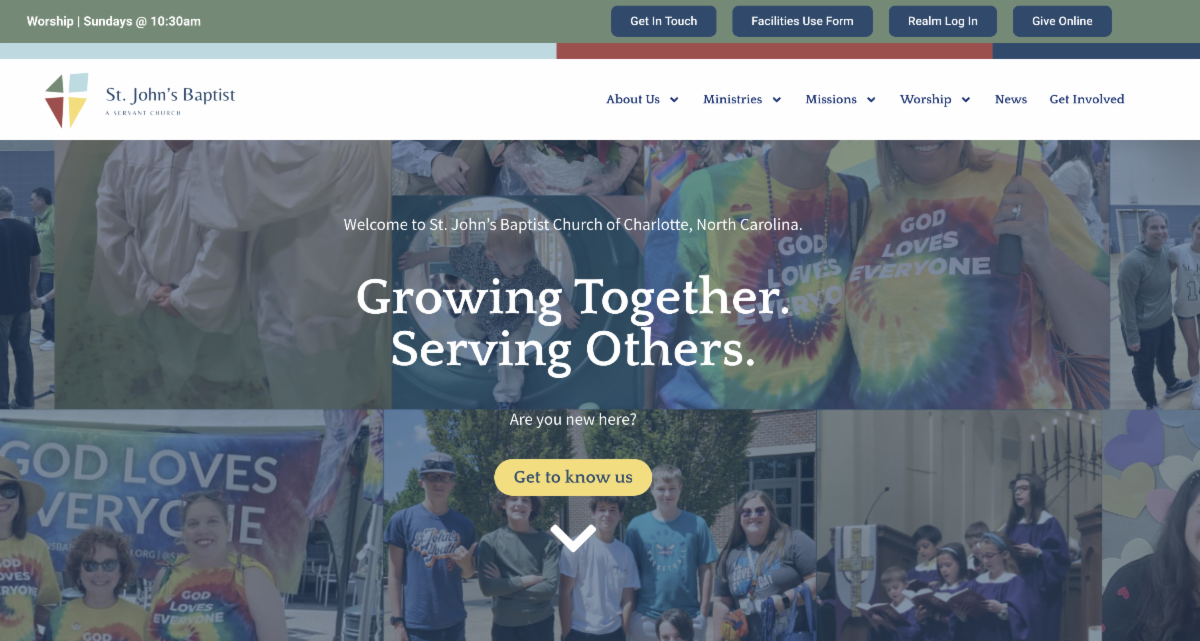Expand the Worship dropdown chevron
Image resolution: width=1200 pixels, height=641 pixels.
click(966, 100)
